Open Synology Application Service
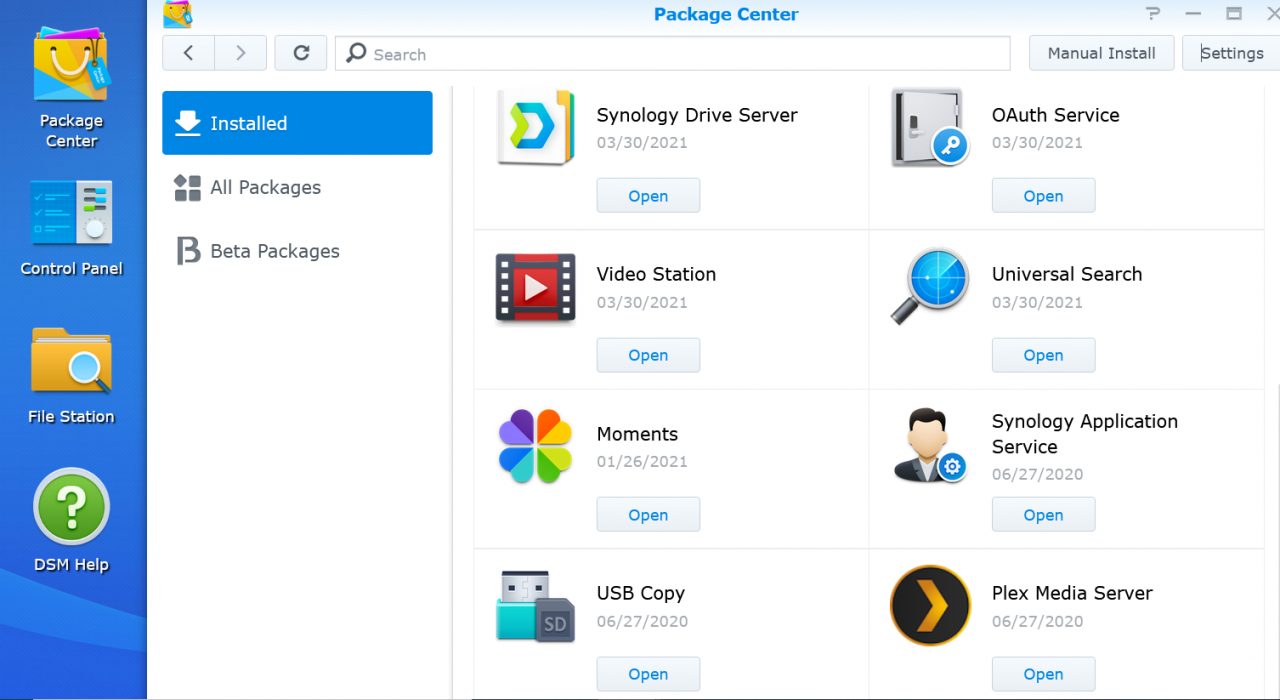This screenshot has width=1280, height=700. coord(1043,515)
